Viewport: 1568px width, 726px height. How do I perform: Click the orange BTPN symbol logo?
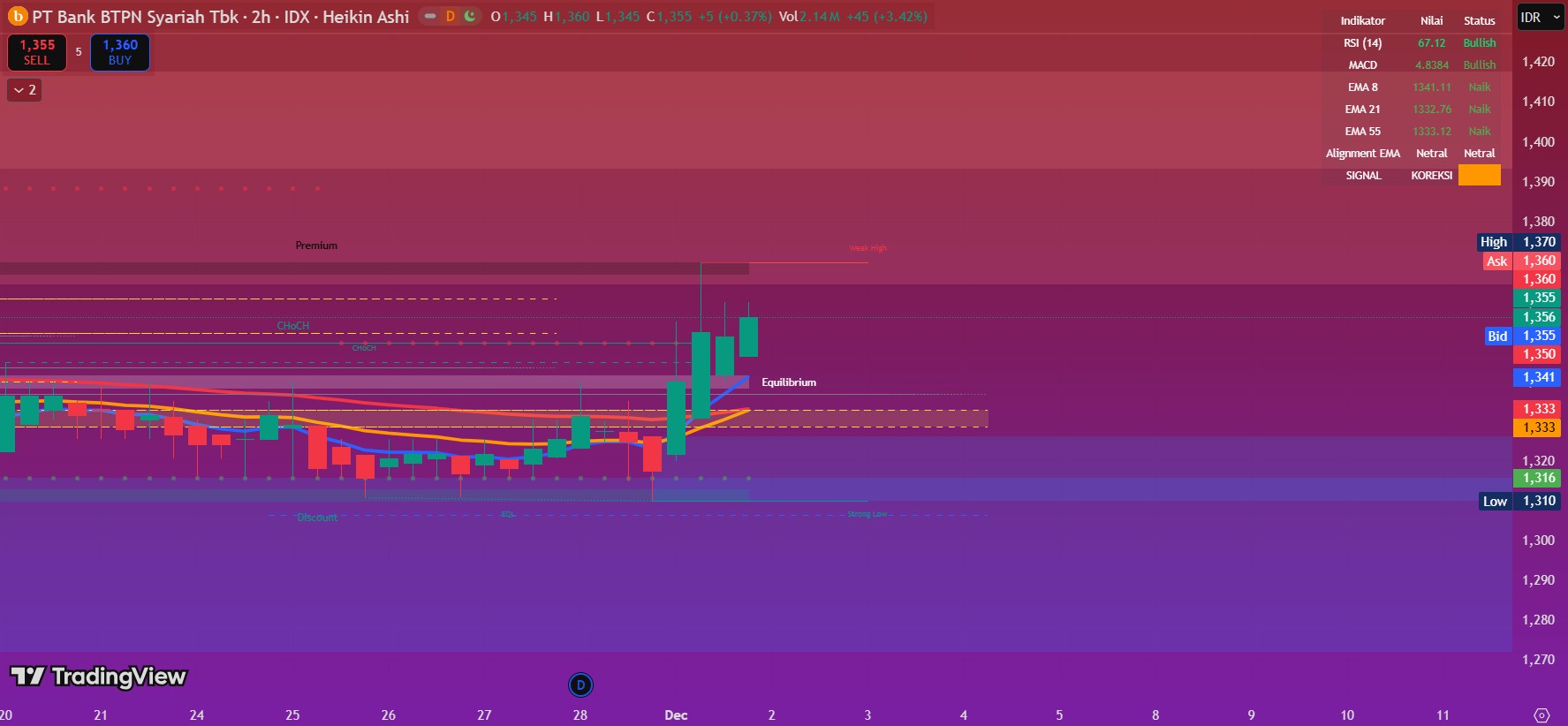pyautogui.click(x=18, y=17)
